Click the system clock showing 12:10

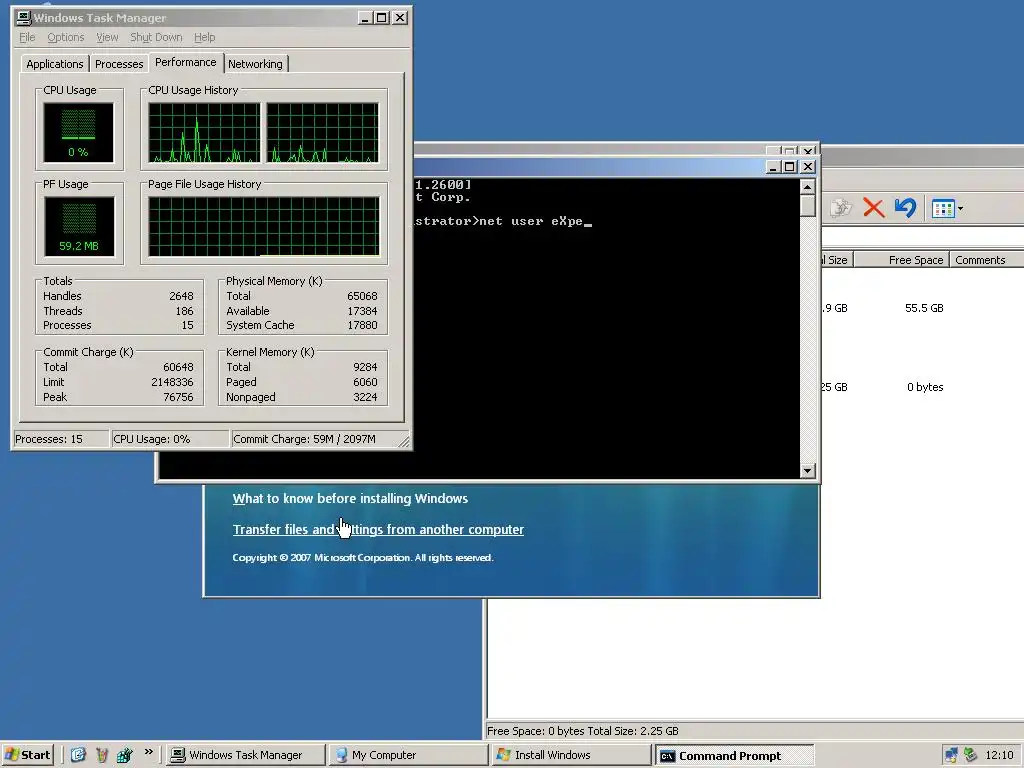coord(999,755)
